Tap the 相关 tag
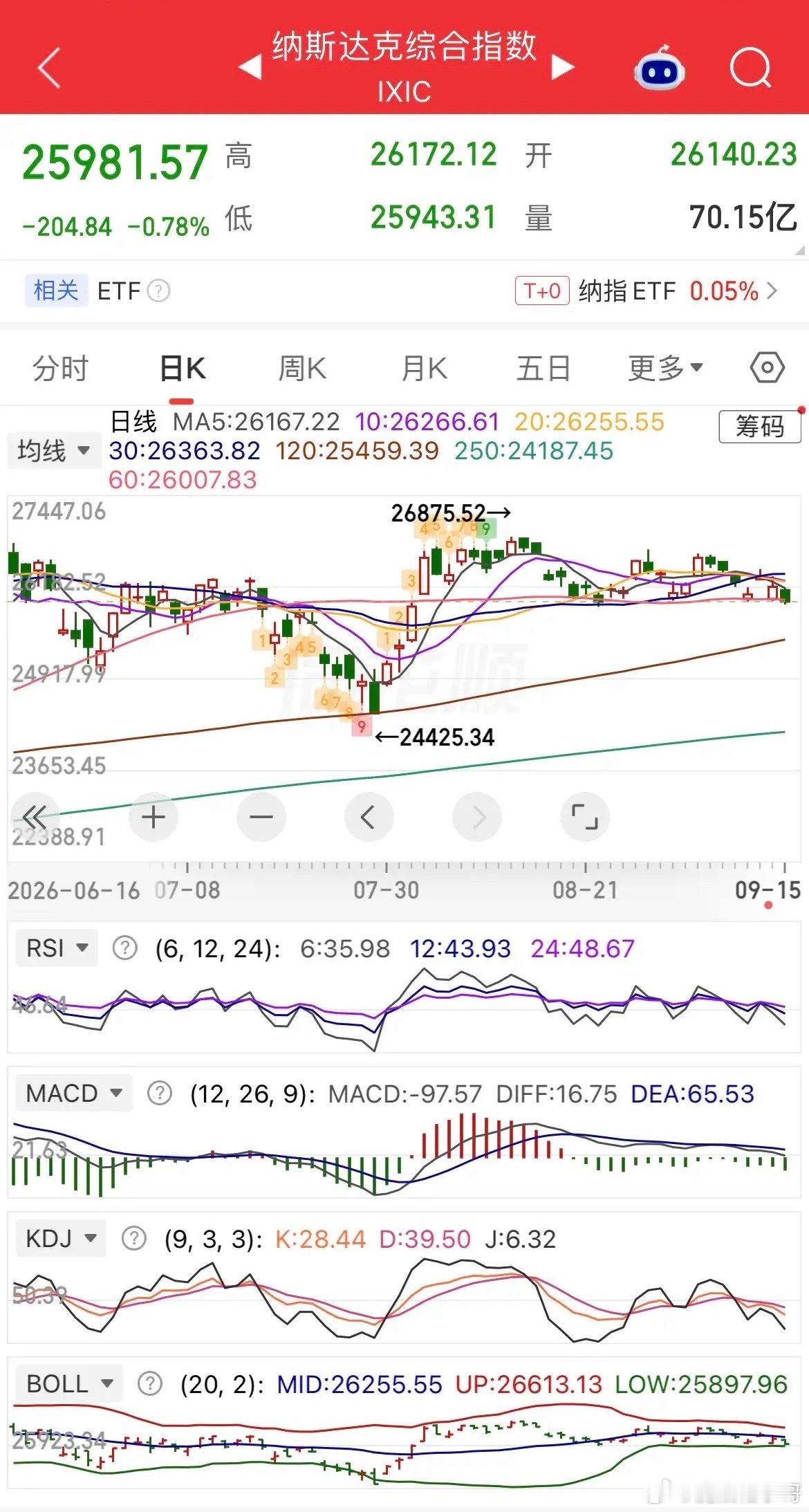 (56, 291)
